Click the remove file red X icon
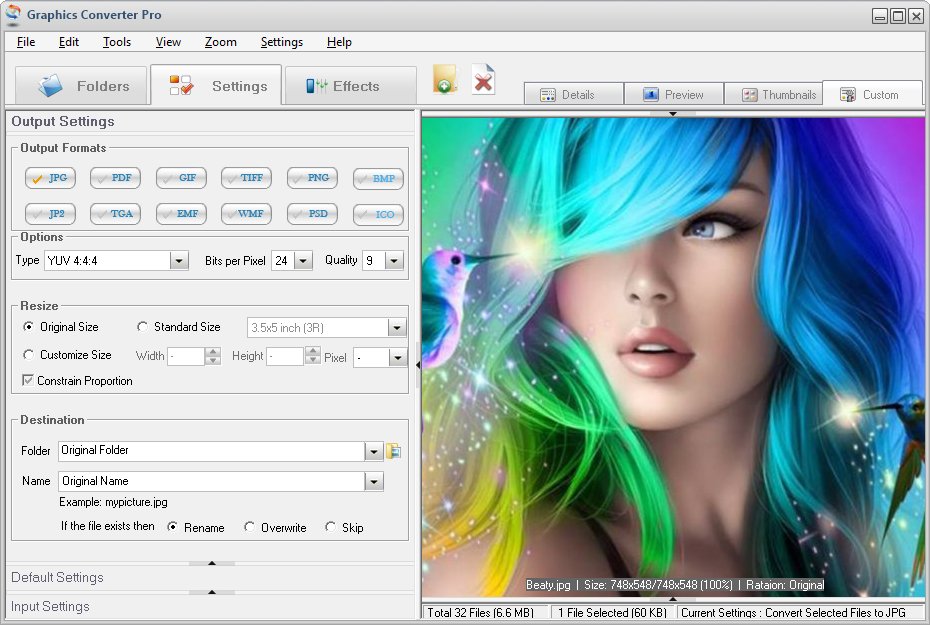 coord(484,80)
